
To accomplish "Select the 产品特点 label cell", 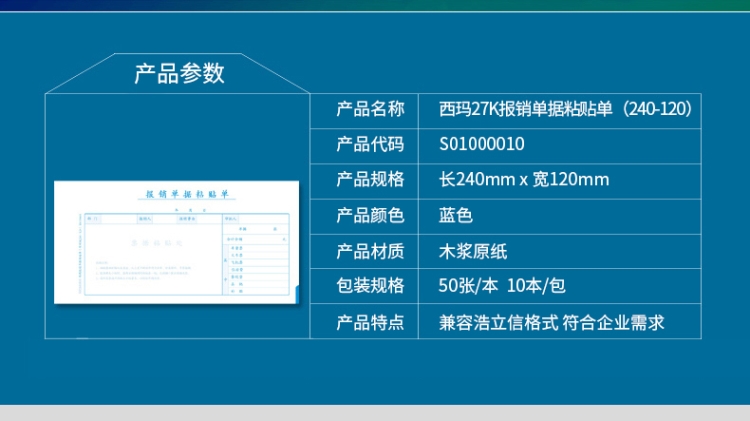I will click(x=370, y=322).
